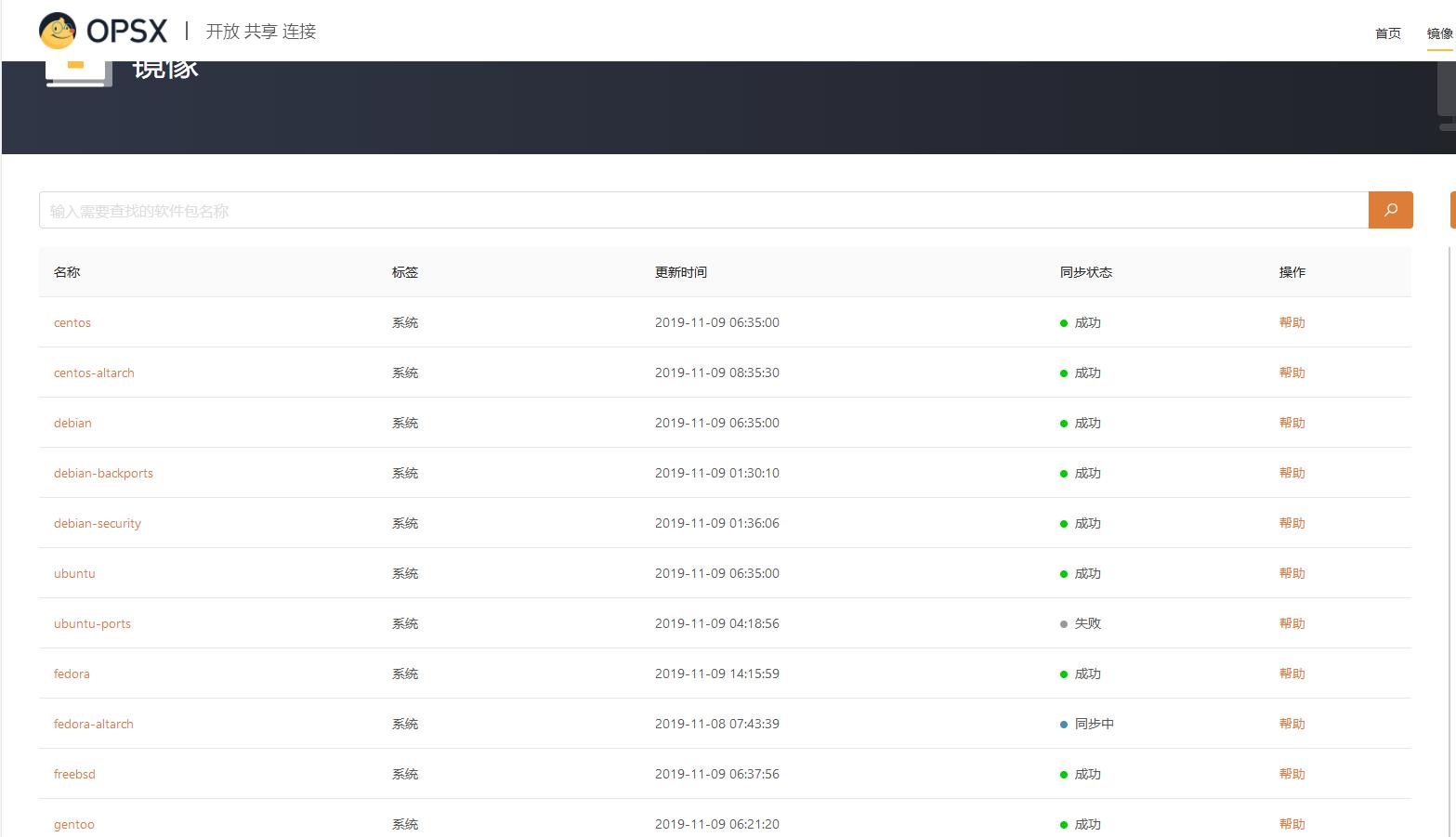Click the grey failed status dot for ubuntu-ports
Viewport: 1456px width, 837px height.
[1064, 624]
